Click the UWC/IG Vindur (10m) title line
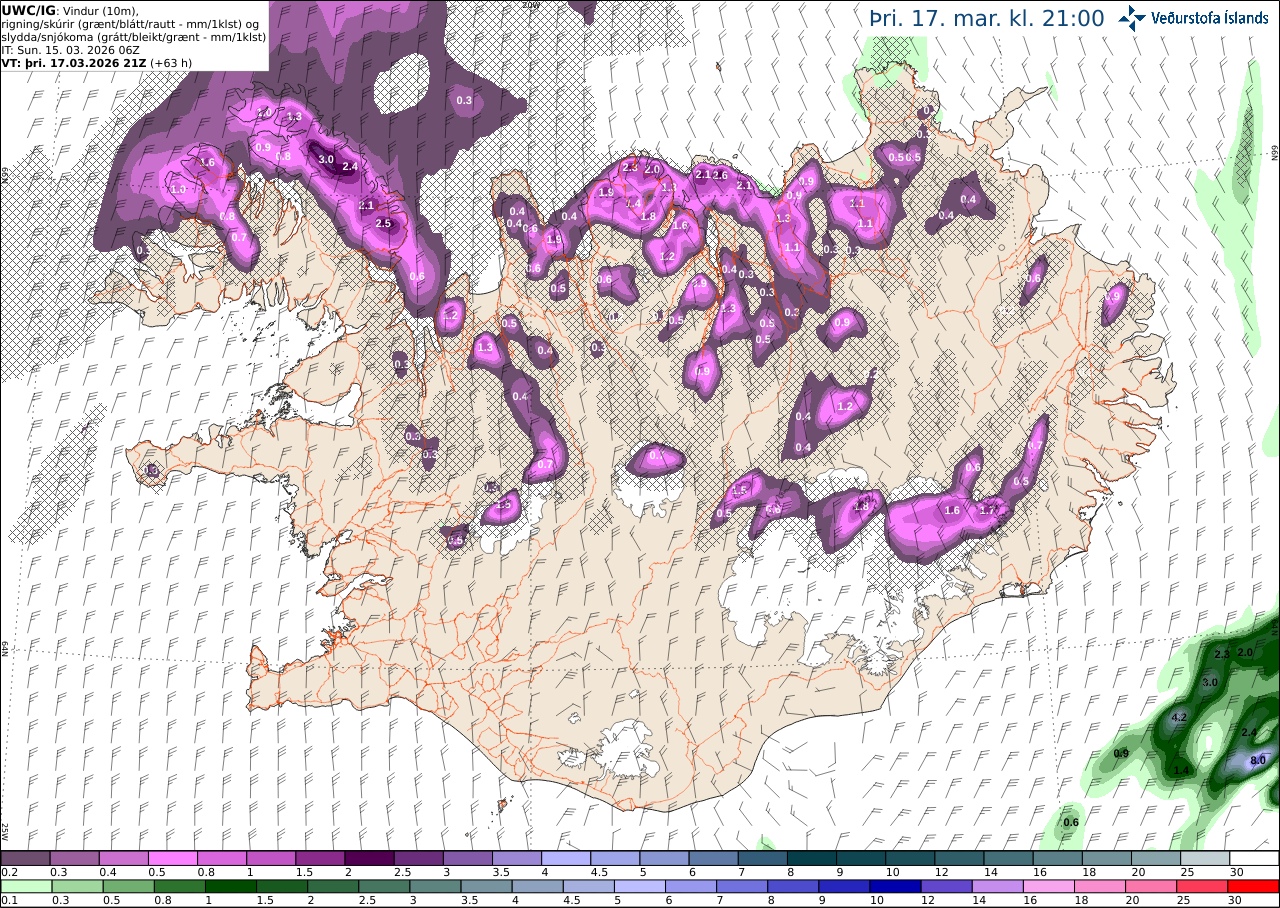This screenshot has width=1280, height=908. coord(70,10)
